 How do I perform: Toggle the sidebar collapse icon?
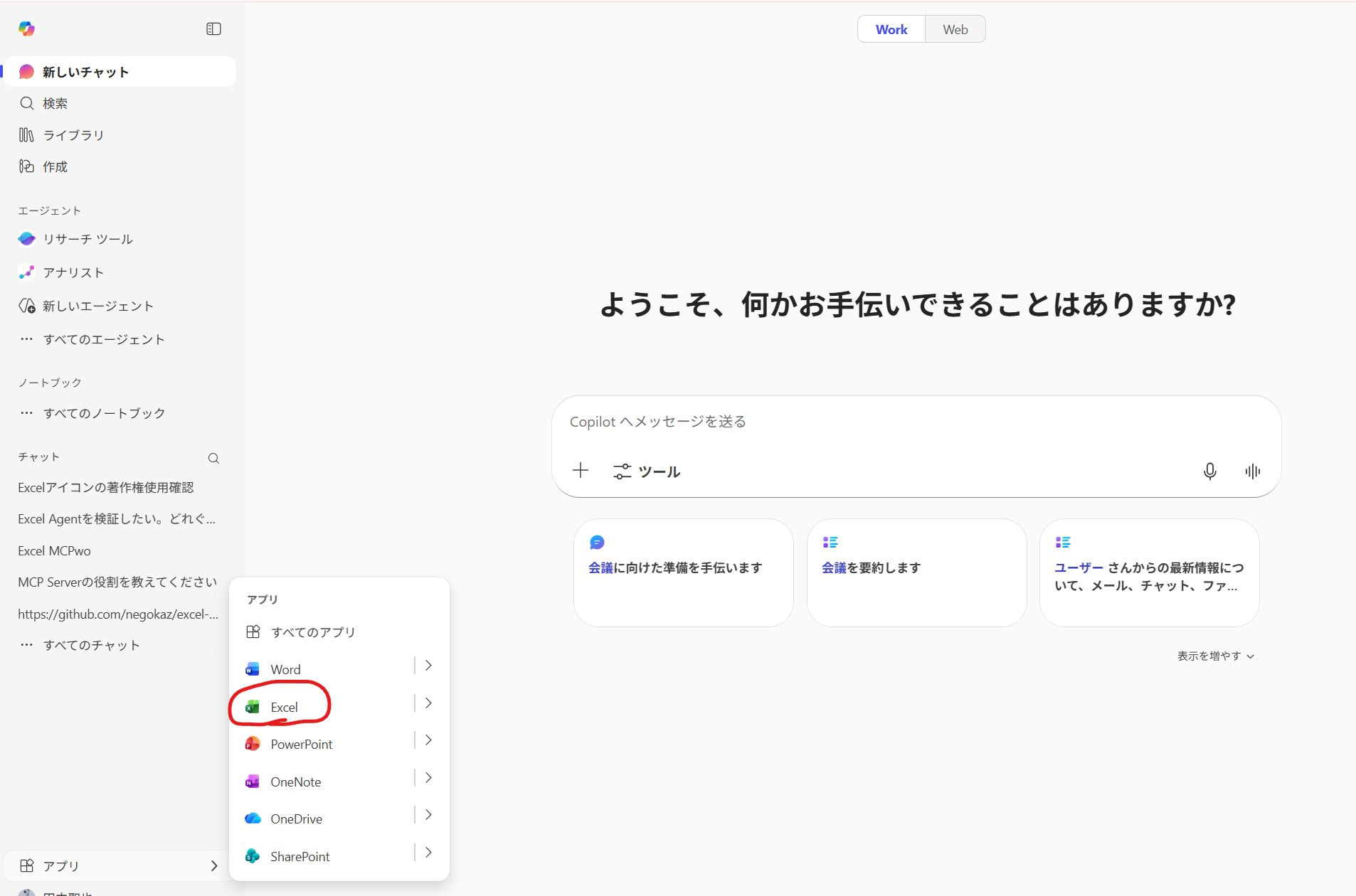click(213, 28)
